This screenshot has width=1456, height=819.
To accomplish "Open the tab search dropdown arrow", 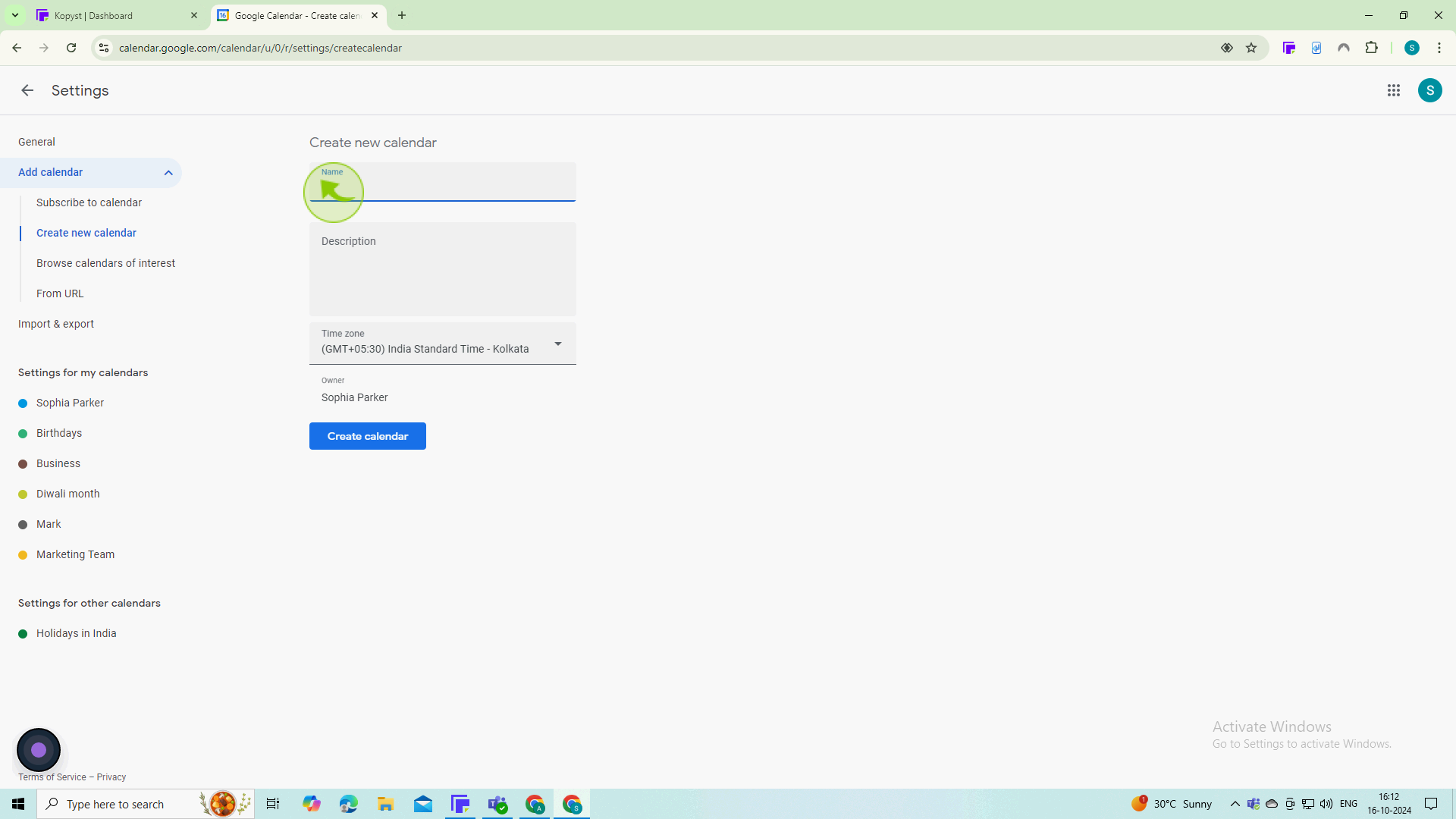I will point(14,15).
